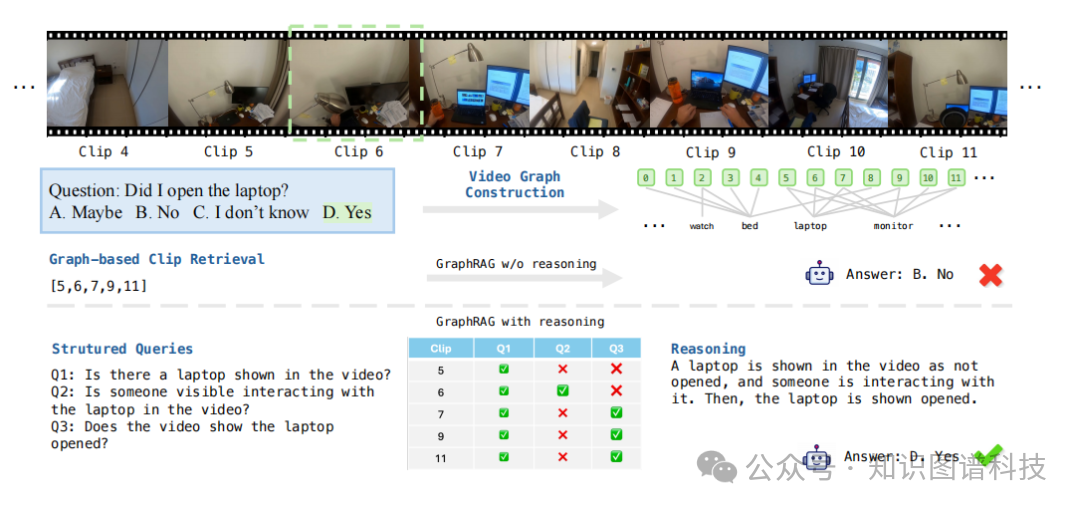Click the retrieved clip list [5,6,7,9,11]
1080x510 pixels.
pos(98,285)
